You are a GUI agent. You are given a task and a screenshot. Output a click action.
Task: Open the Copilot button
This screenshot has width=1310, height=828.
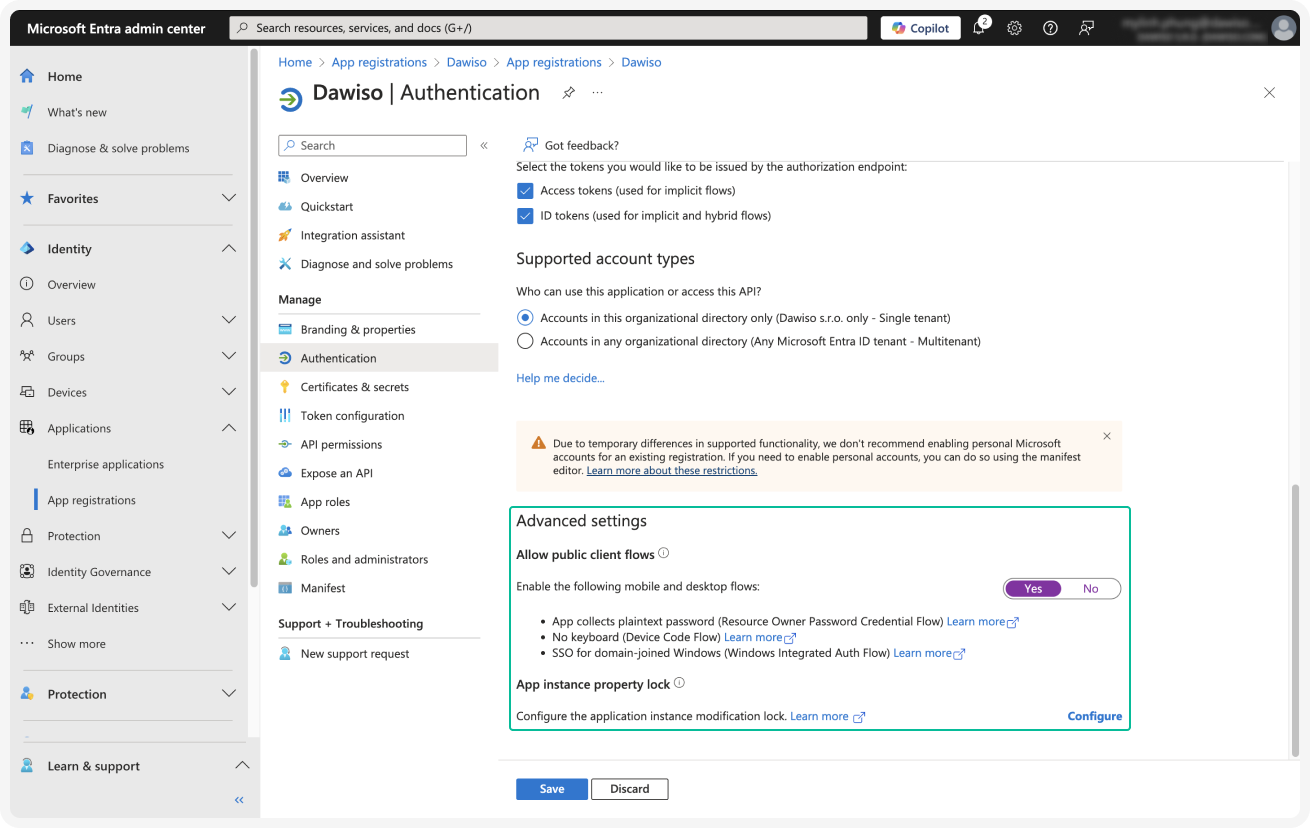pyautogui.click(x=921, y=28)
